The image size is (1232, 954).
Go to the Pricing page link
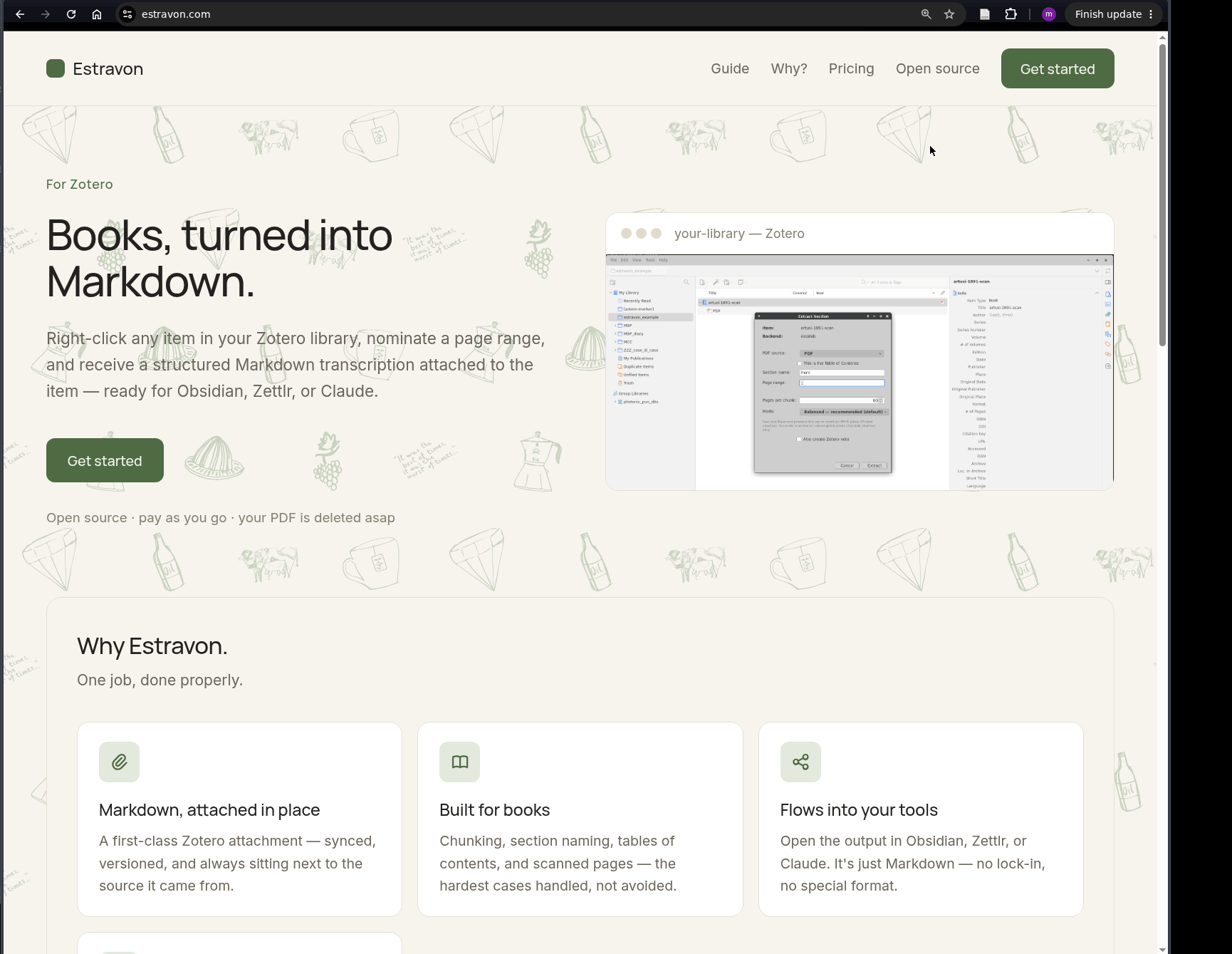[x=851, y=68]
